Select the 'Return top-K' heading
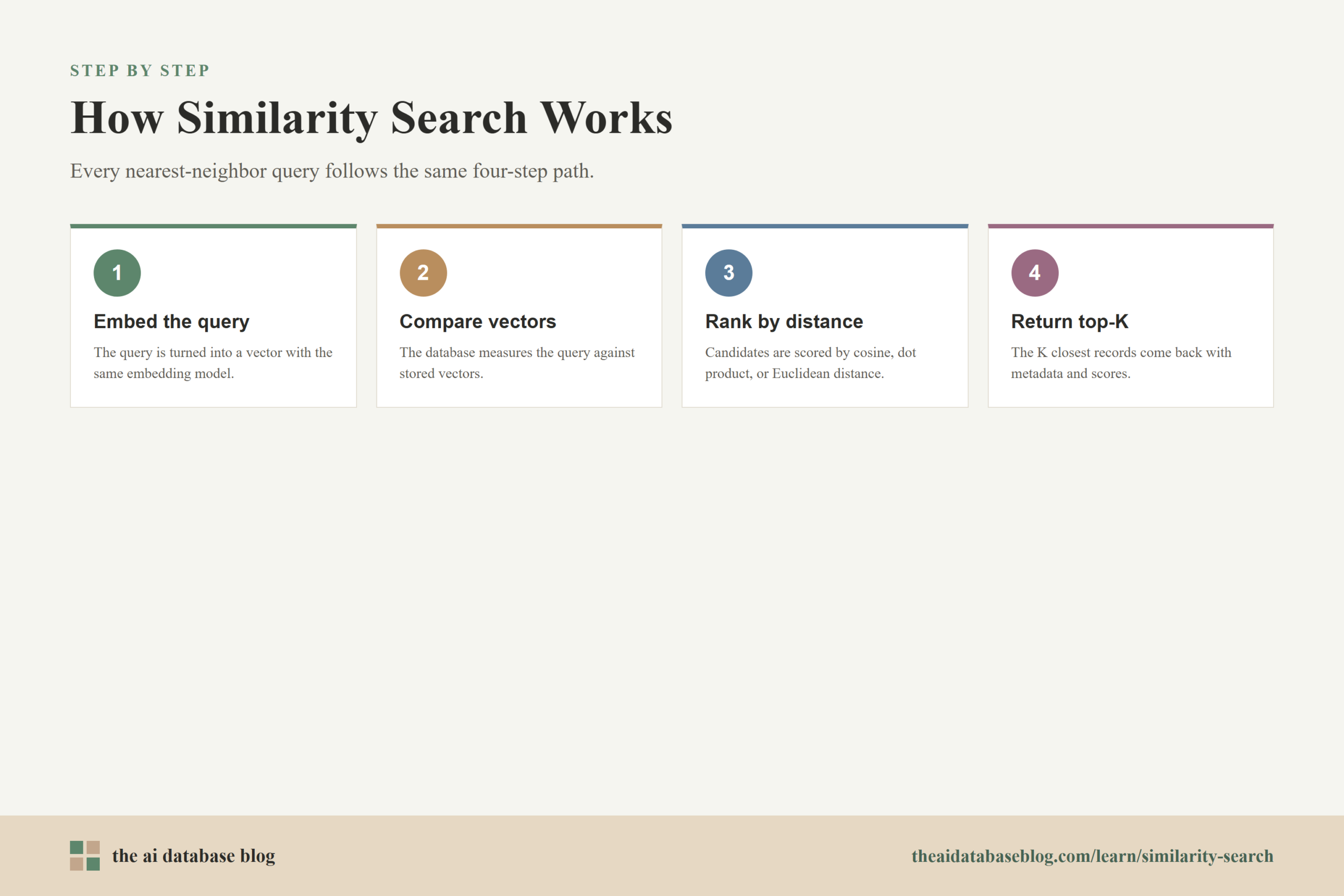 click(1070, 322)
